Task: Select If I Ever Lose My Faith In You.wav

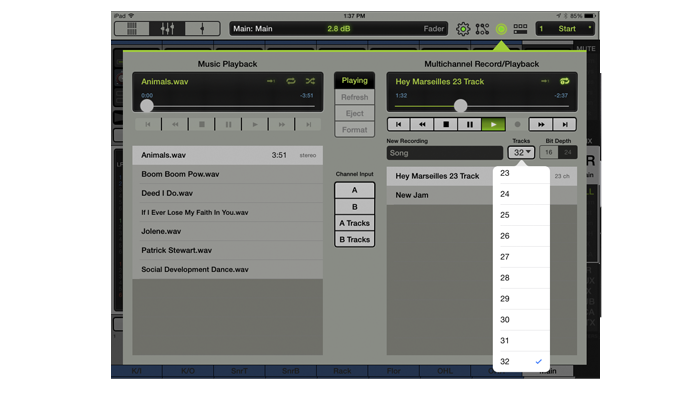Action: click(228, 212)
